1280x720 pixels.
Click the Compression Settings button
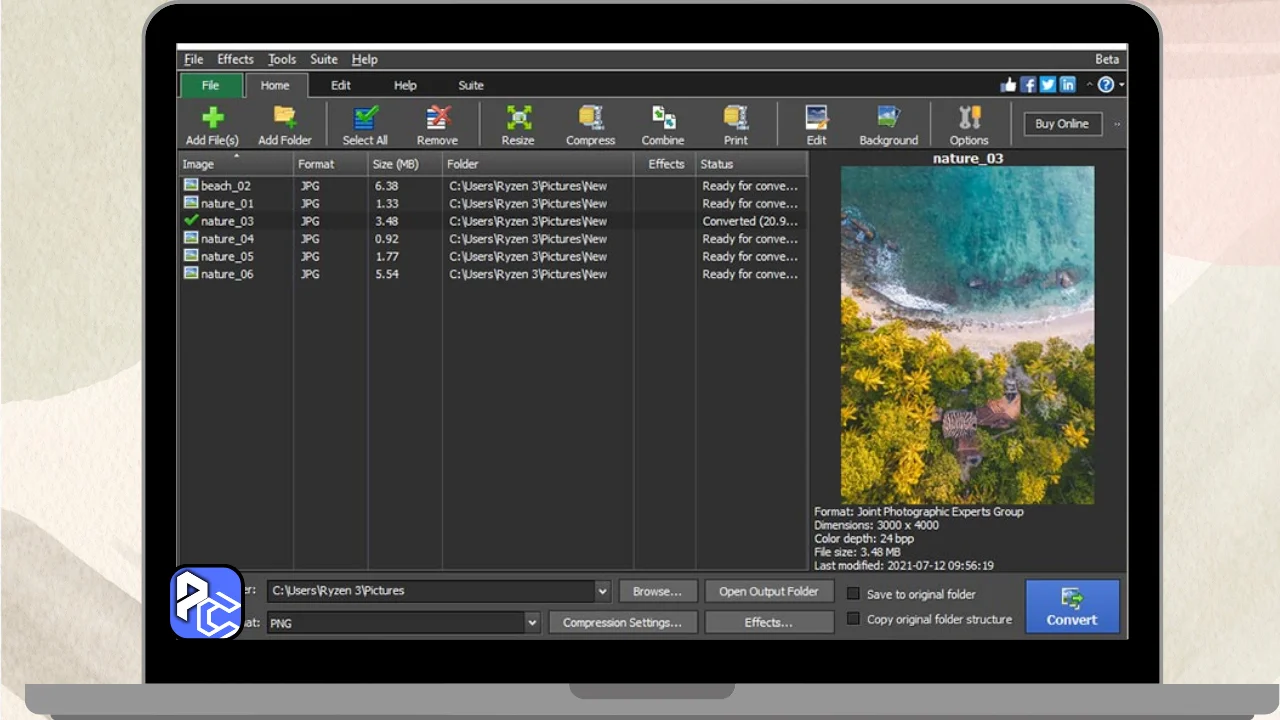(x=622, y=623)
